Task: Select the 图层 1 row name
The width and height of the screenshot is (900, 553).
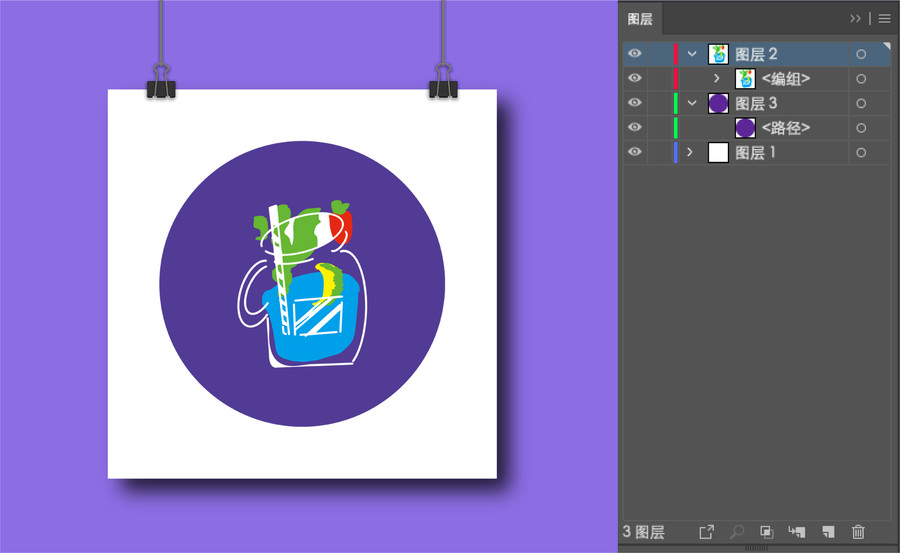Action: 755,153
